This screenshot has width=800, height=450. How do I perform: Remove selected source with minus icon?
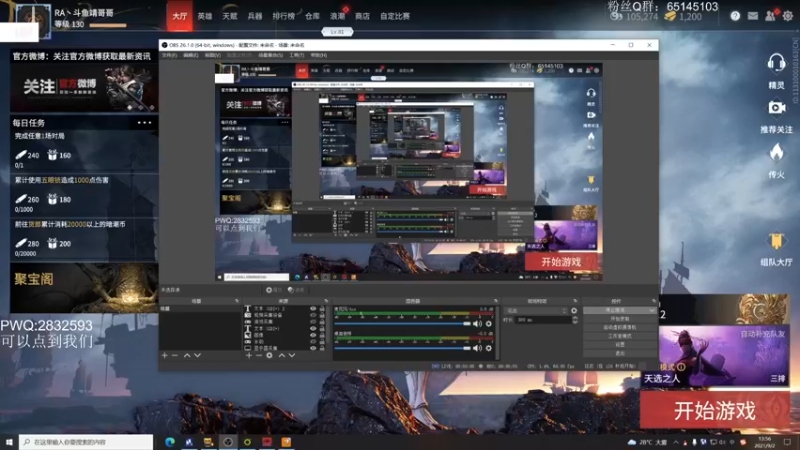pos(259,355)
